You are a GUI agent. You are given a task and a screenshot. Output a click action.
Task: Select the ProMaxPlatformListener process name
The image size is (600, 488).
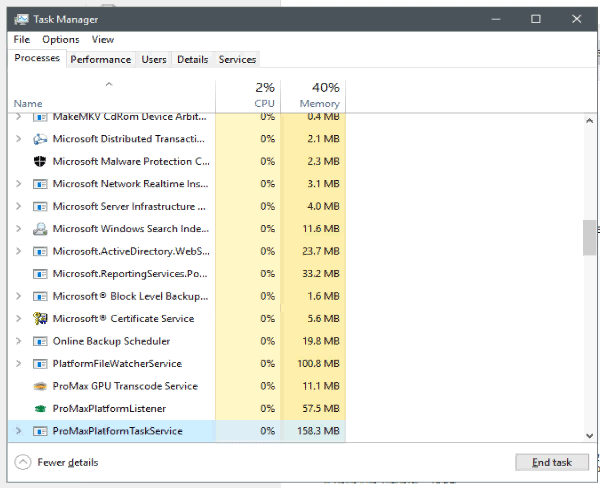click(x=109, y=409)
